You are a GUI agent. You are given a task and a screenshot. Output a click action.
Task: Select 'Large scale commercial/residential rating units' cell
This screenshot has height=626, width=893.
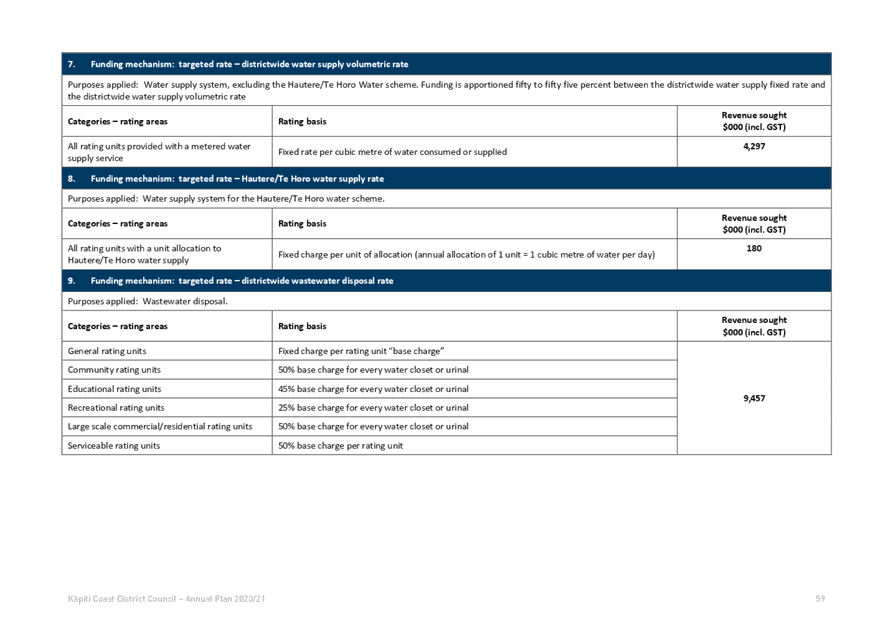167,427
